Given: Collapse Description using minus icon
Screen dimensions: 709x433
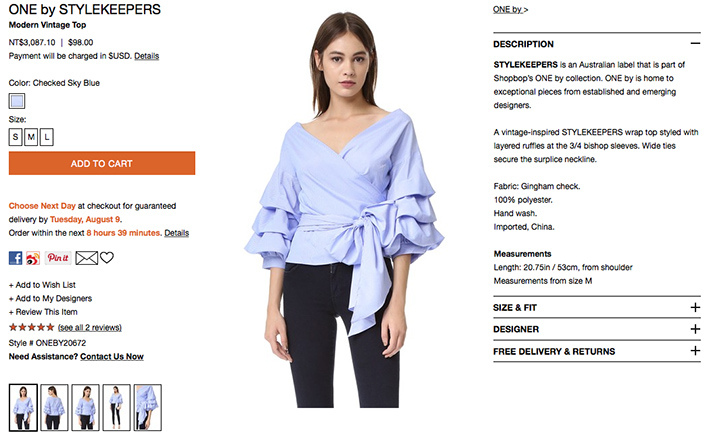Looking at the screenshot, I should click(x=695, y=43).
